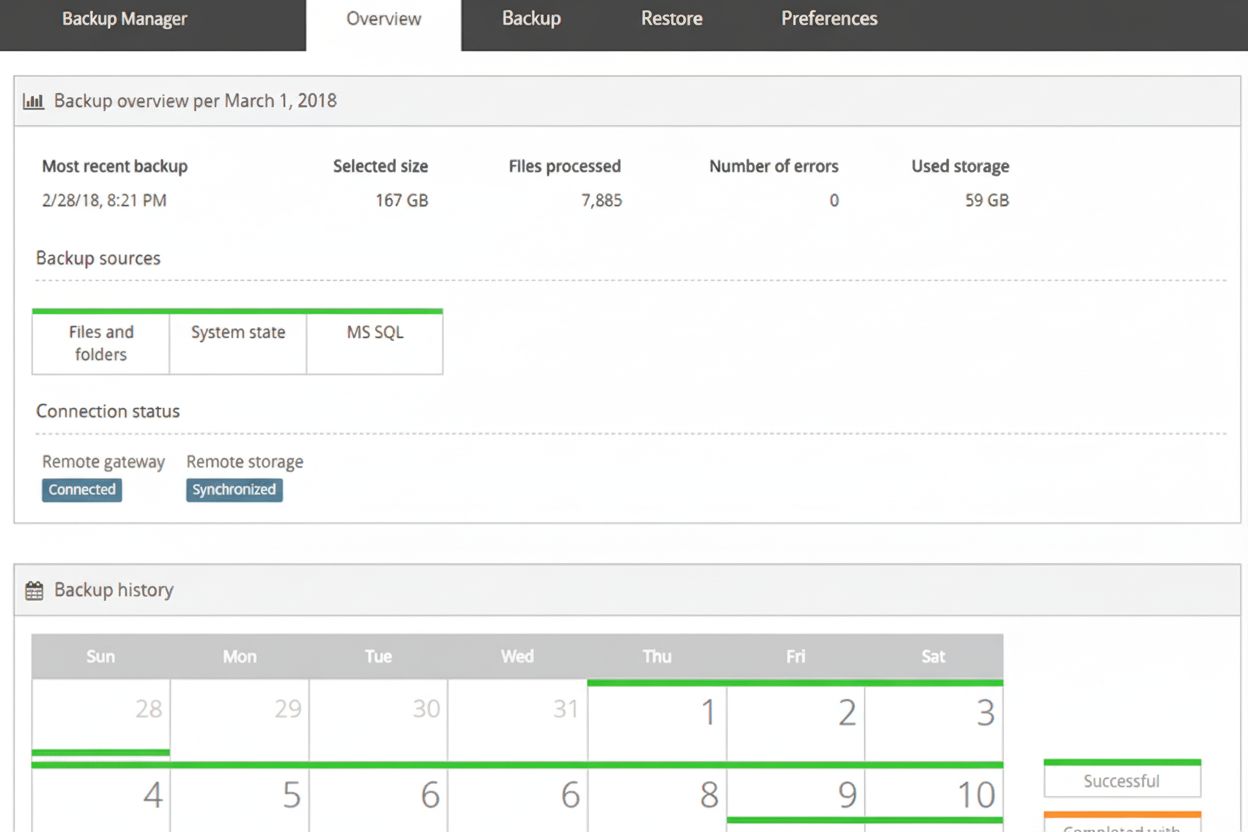Screen dimensions: 1248x832
Task: Click the Connected status badge
Action: (x=82, y=489)
